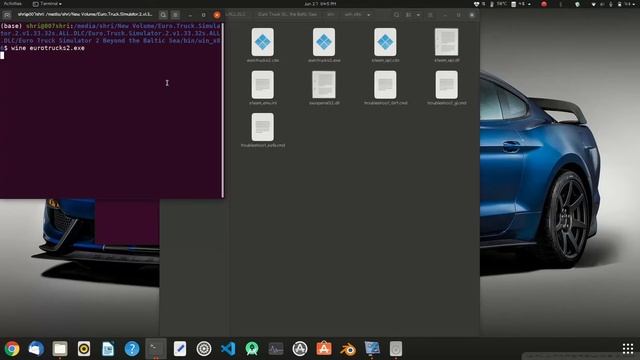
Task: Select the troubleshoot_gl.cmd file icon
Action: [447, 85]
